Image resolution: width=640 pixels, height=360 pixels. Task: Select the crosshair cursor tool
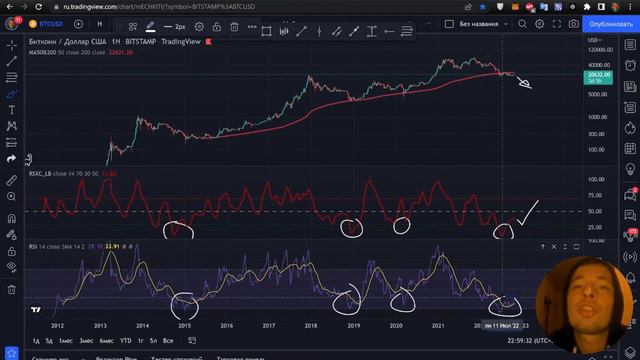click(11, 45)
